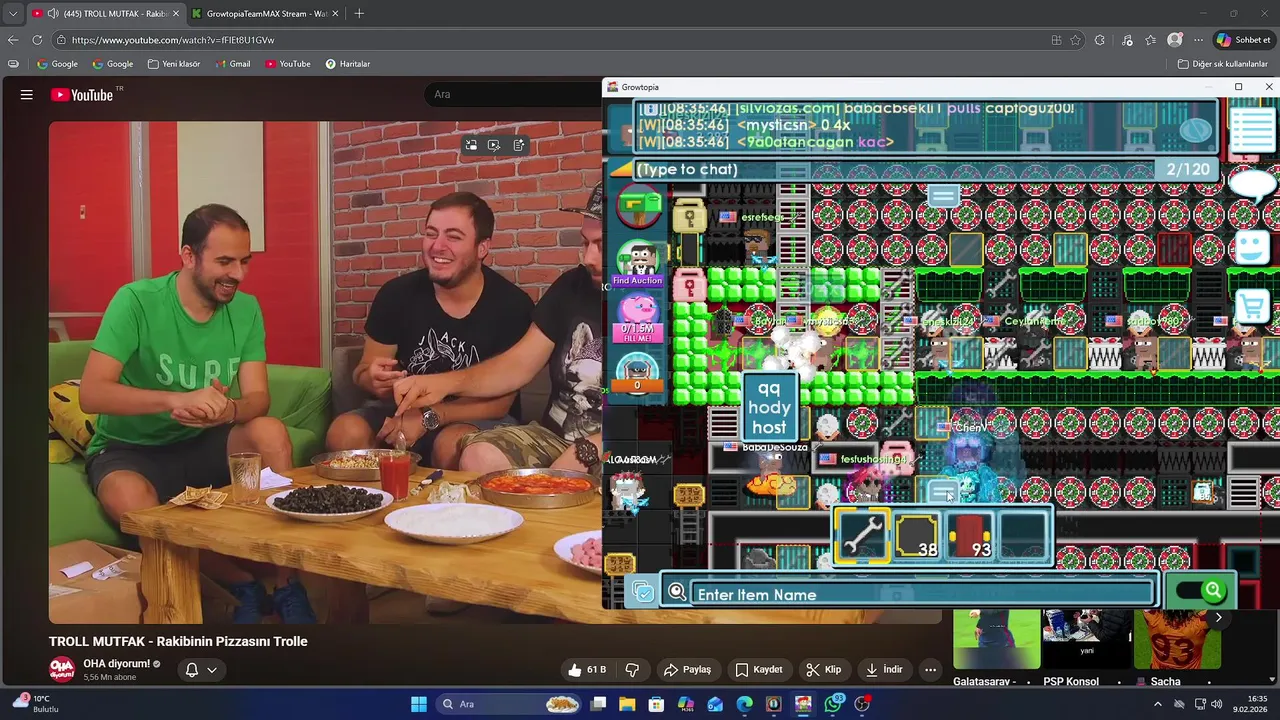Click the İndir download button
The width and height of the screenshot is (1280, 720).
[885, 670]
